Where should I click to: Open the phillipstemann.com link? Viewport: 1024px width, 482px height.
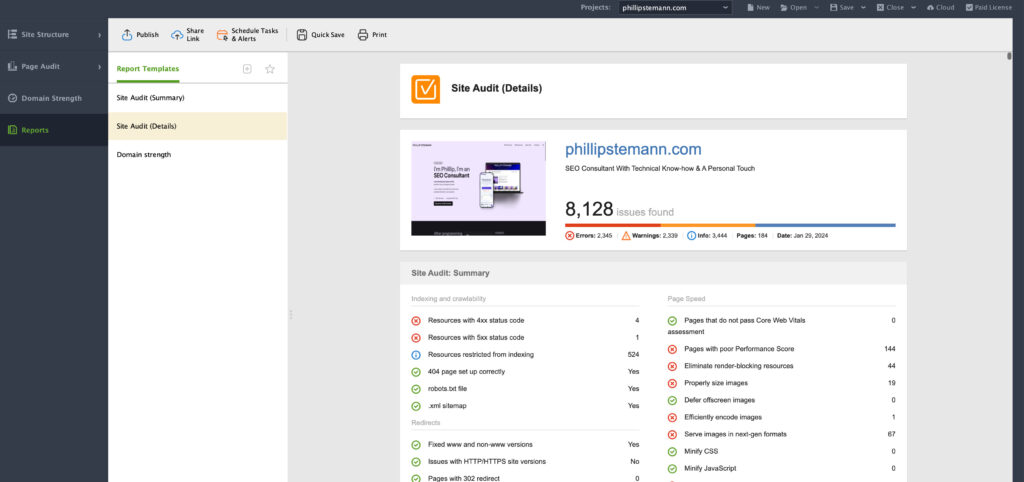point(633,150)
